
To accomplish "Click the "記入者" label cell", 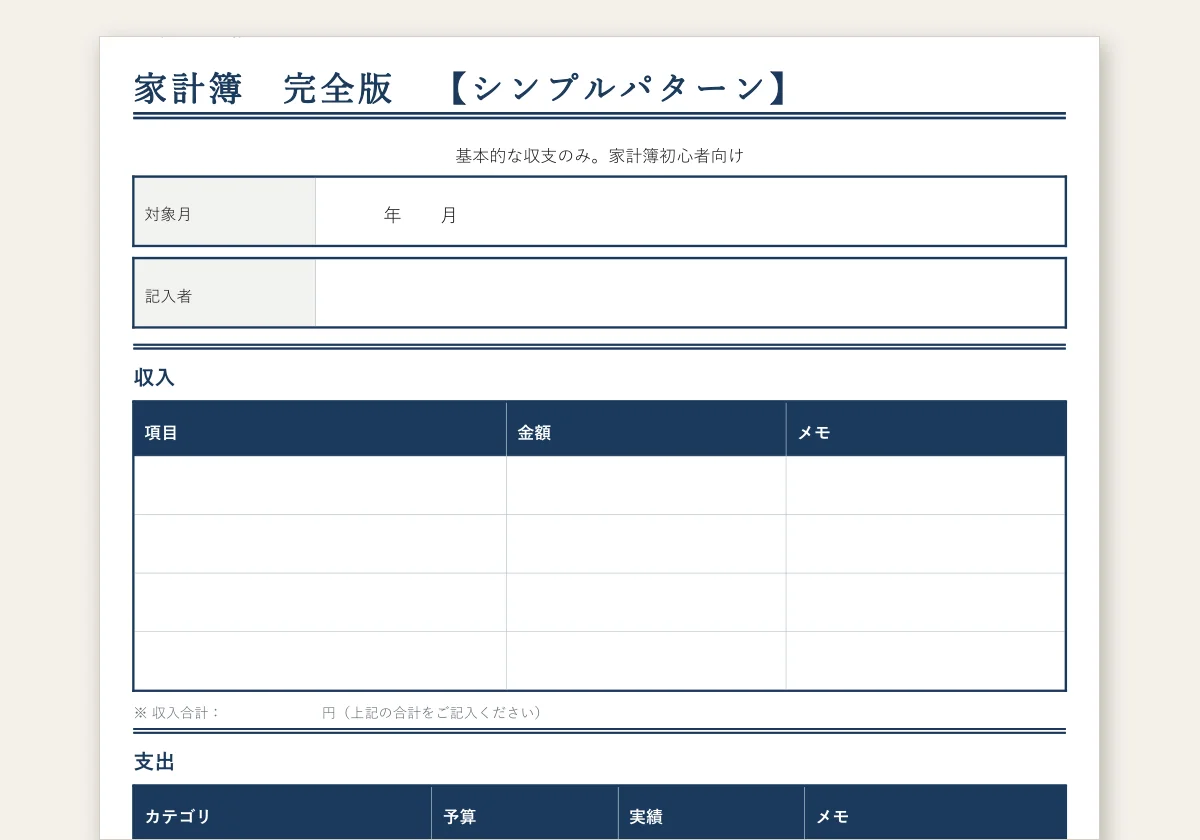I will tap(225, 293).
